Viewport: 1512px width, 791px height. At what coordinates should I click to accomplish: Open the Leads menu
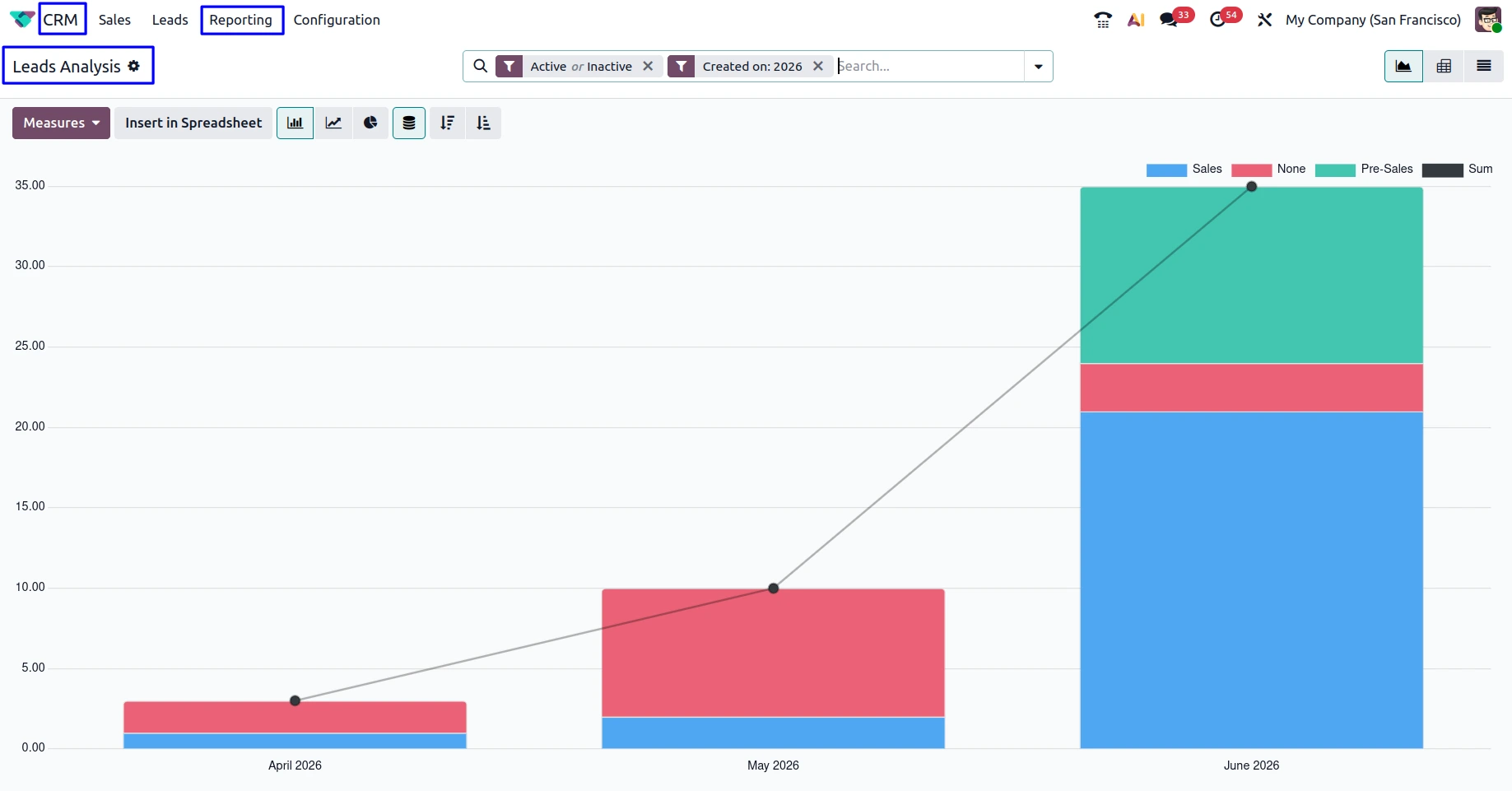coord(170,20)
